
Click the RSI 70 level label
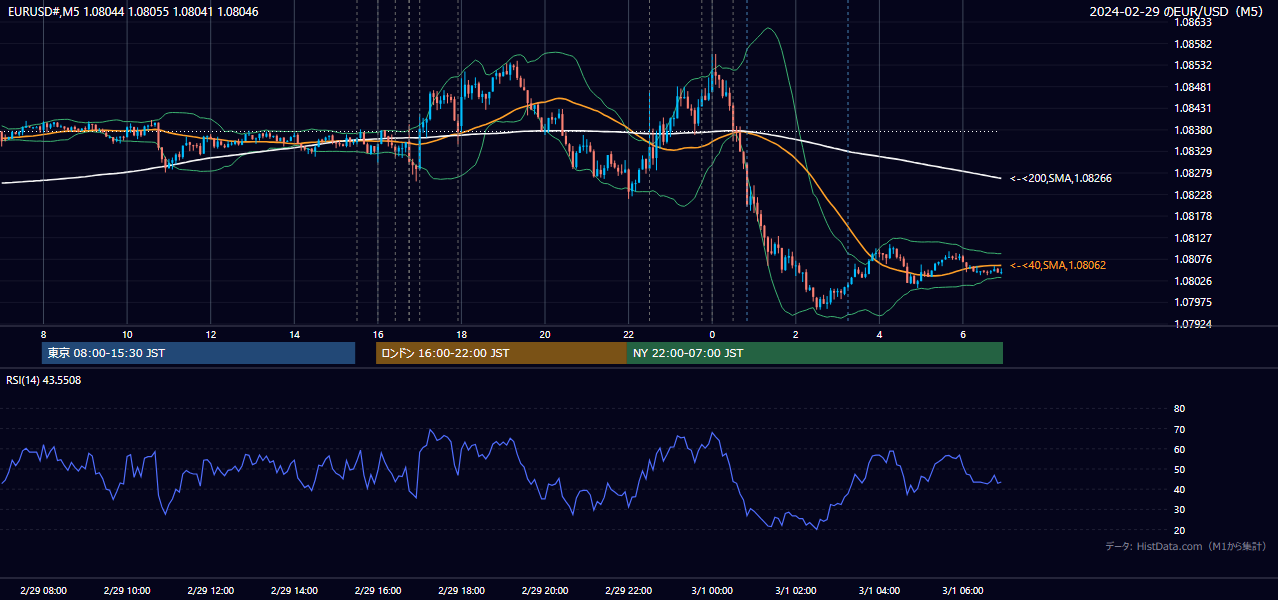tap(1179, 429)
